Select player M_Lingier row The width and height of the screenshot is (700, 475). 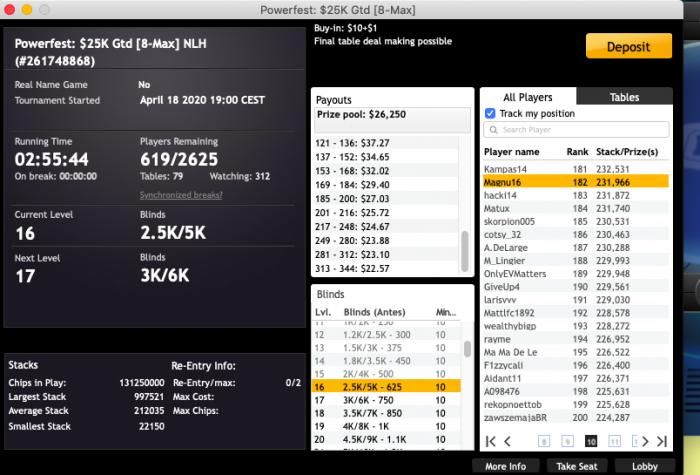pyautogui.click(x=576, y=260)
